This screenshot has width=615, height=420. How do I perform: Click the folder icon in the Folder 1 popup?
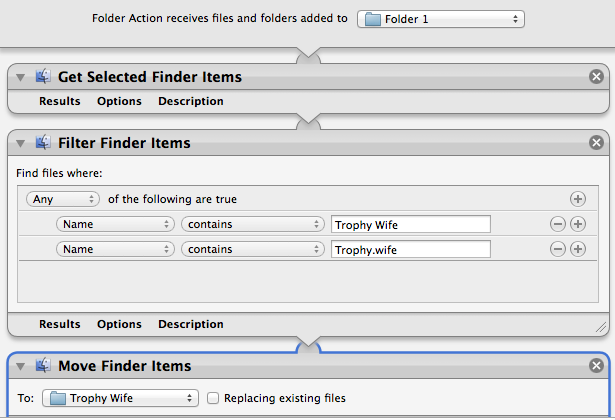point(373,19)
